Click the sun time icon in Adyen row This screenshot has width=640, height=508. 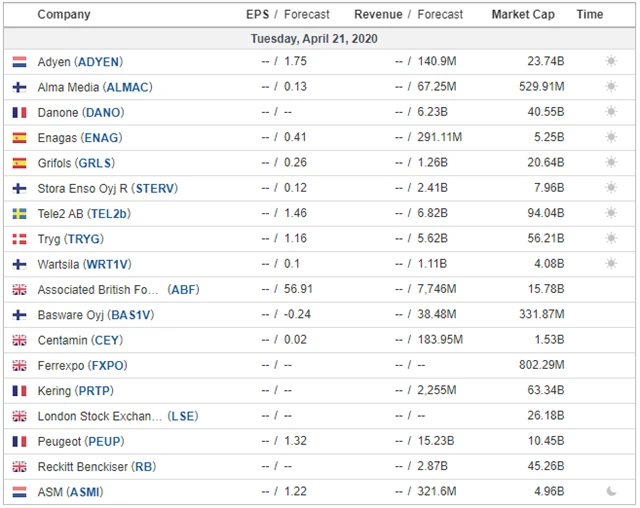pos(611,62)
